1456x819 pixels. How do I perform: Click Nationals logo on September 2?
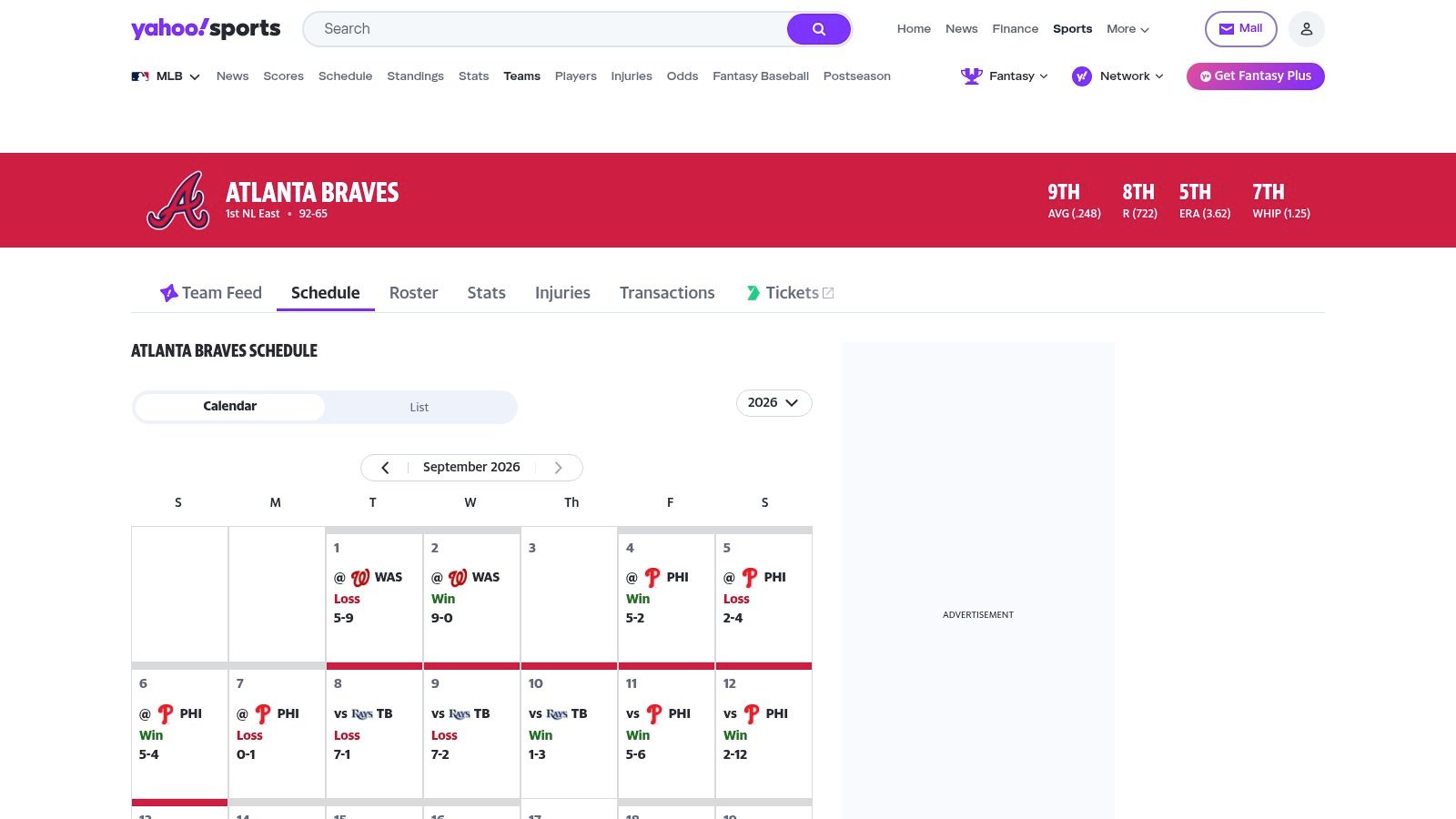tap(458, 578)
